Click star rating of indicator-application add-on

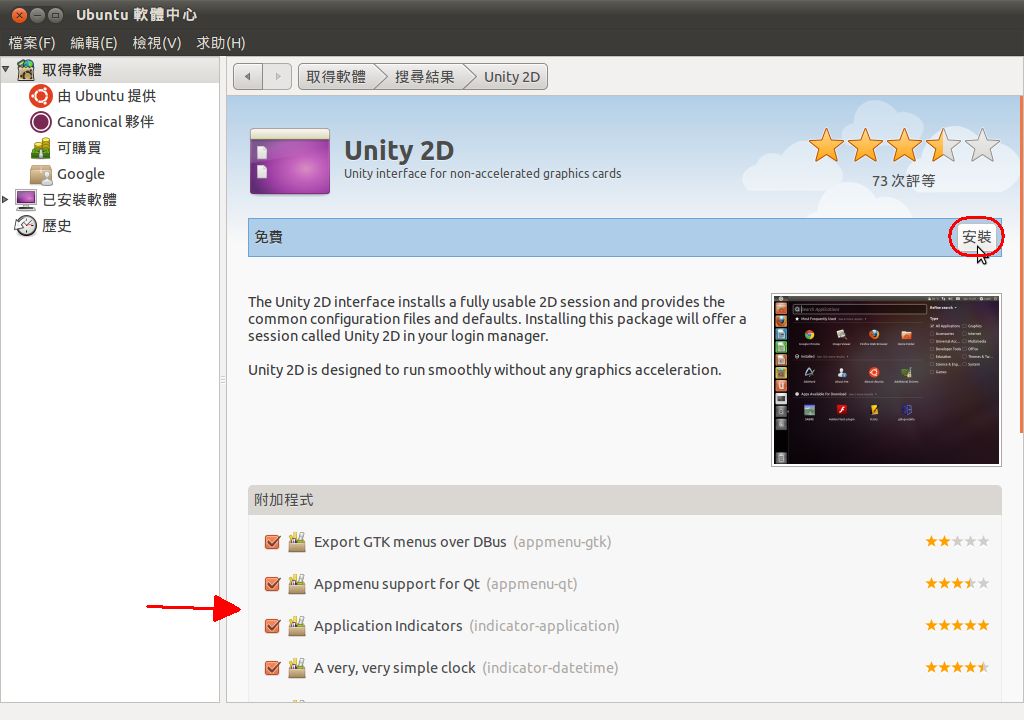coord(957,625)
